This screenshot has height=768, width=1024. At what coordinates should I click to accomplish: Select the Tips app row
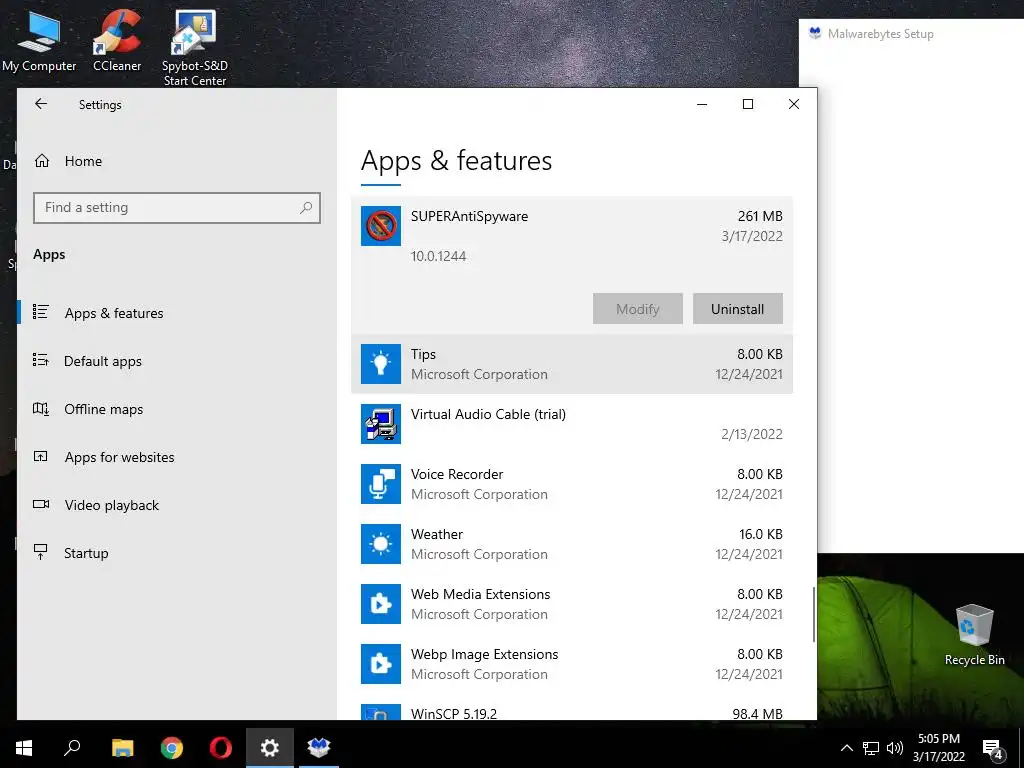(x=572, y=364)
